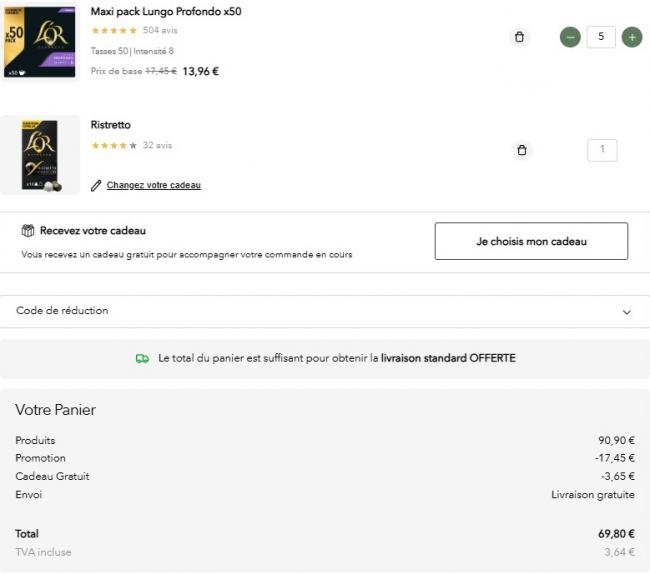This screenshot has width=650, height=574.
Task: Click the pencil icon beside Changez votre cadeau
Action: (96, 185)
